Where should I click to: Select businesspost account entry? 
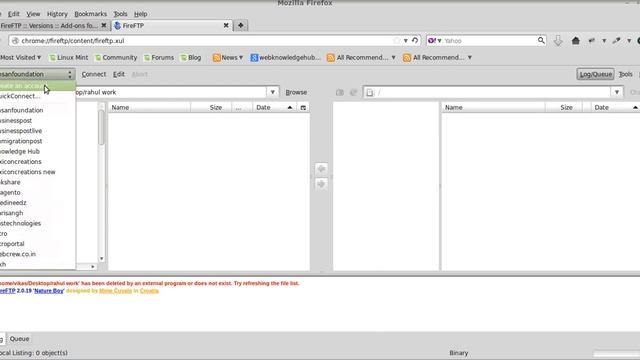pyautogui.click(x=38, y=120)
